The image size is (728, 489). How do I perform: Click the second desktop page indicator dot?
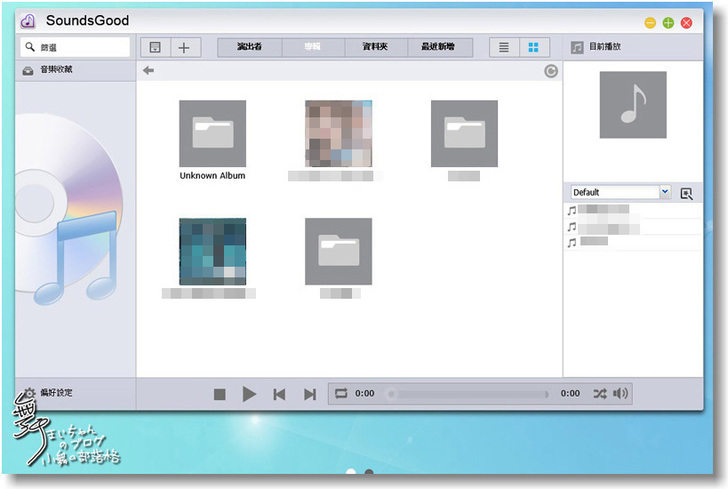[369, 472]
